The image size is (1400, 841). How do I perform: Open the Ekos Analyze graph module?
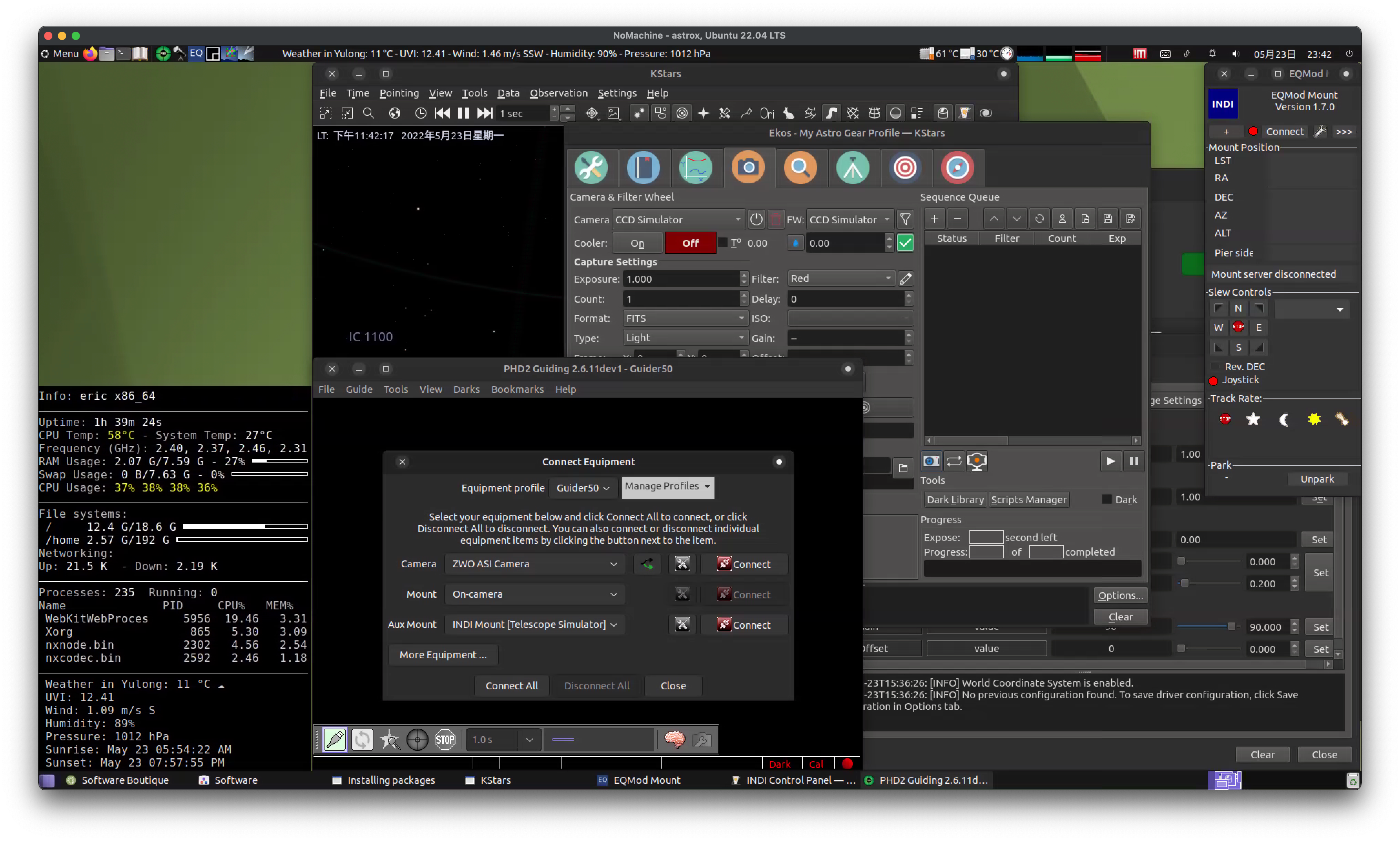click(x=696, y=168)
